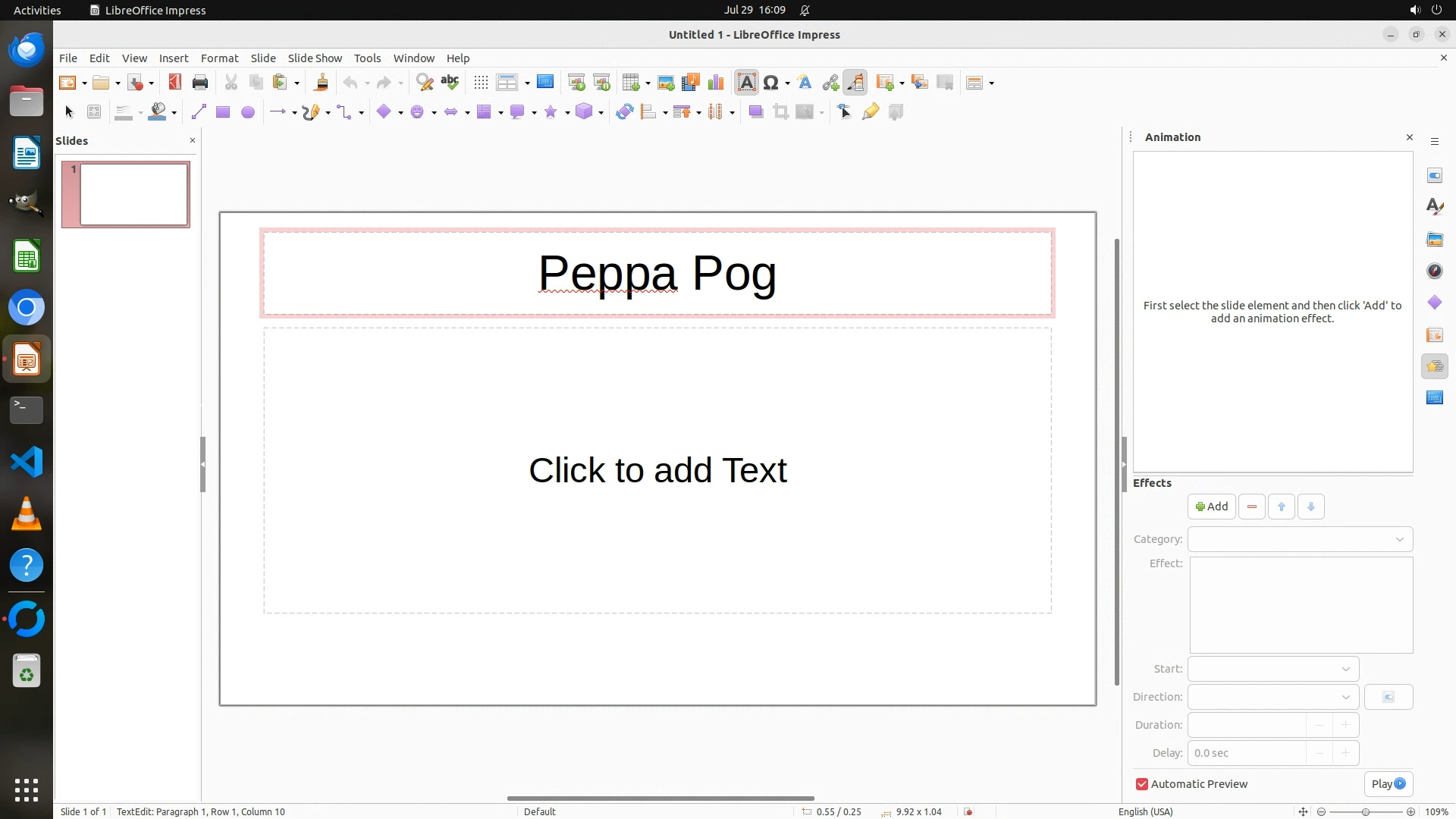Open the Format menu

219,58
